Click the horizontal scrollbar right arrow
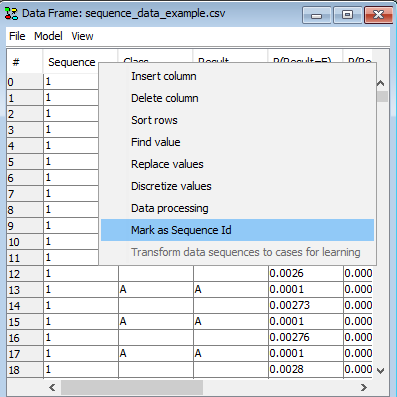Screen dimensions: 397x397 point(364,387)
